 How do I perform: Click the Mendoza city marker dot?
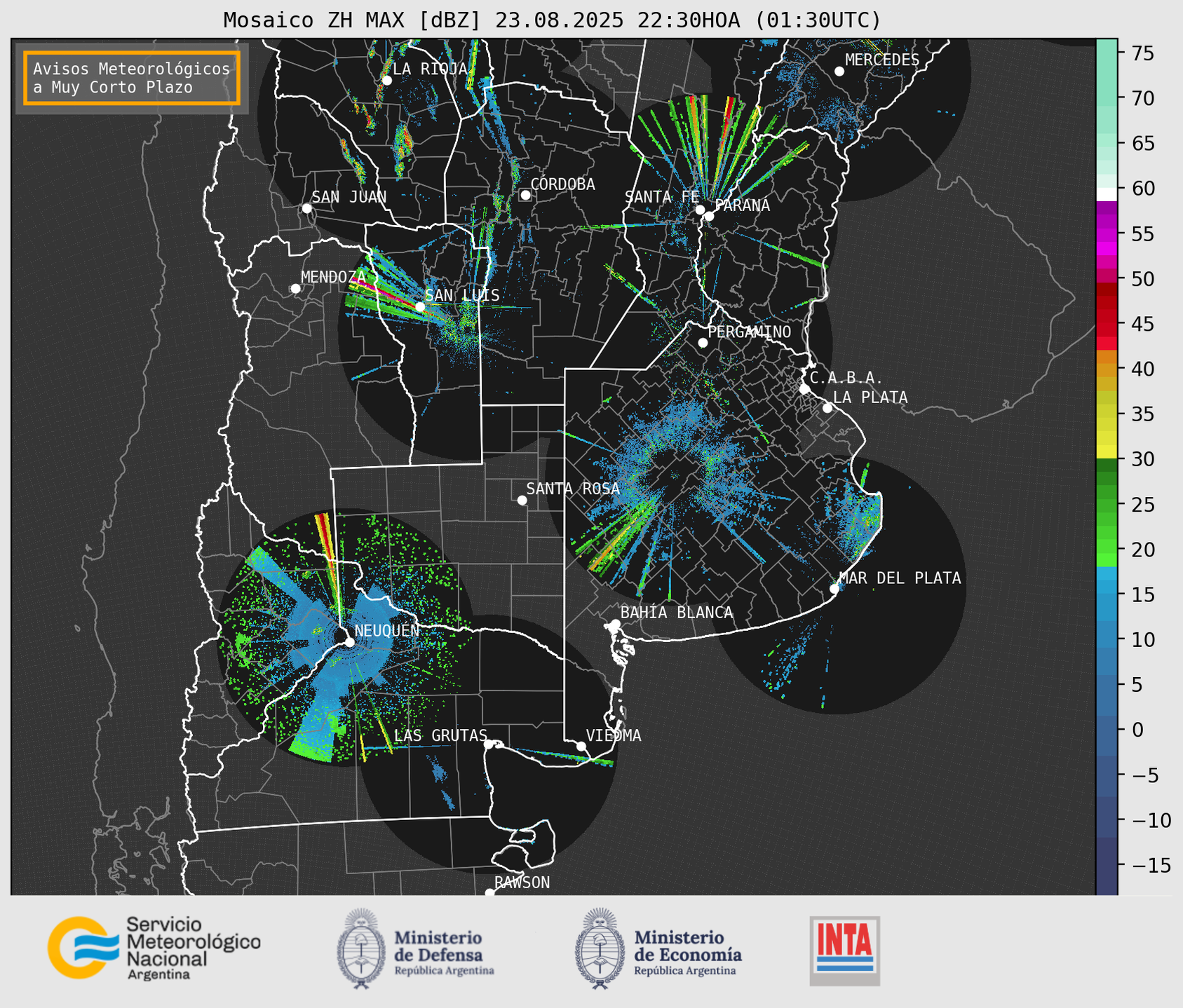[295, 289]
